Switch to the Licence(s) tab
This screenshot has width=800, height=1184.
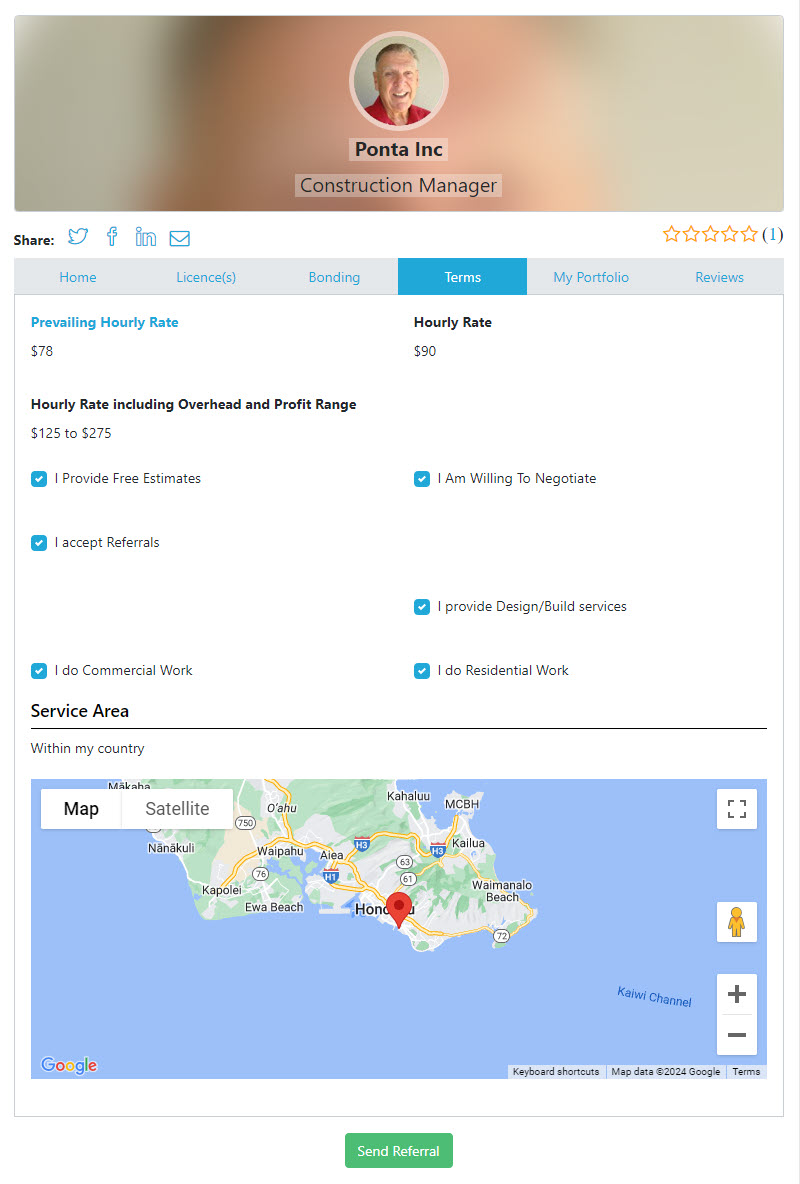click(206, 277)
